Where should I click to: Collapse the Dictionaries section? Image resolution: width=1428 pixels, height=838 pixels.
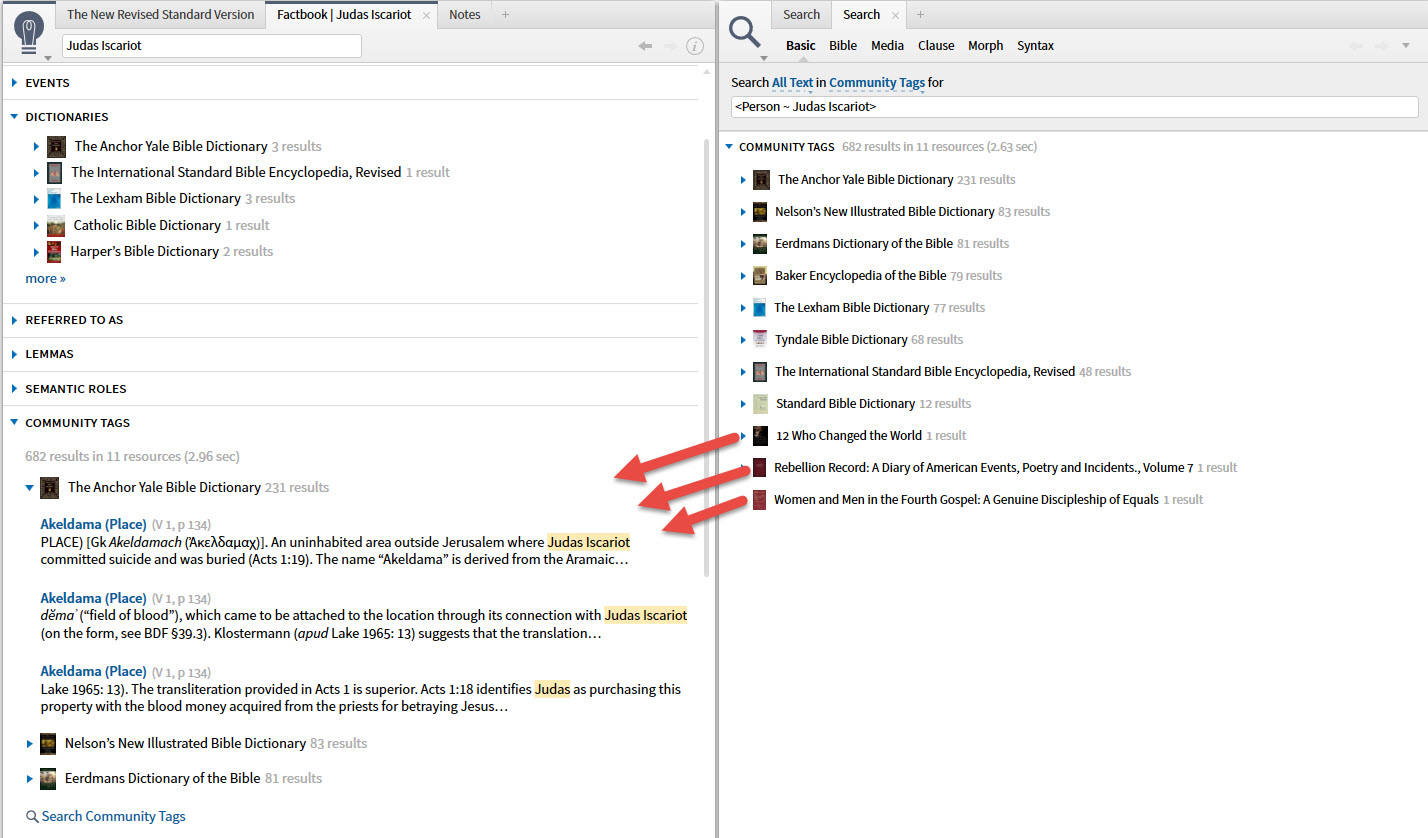point(15,117)
